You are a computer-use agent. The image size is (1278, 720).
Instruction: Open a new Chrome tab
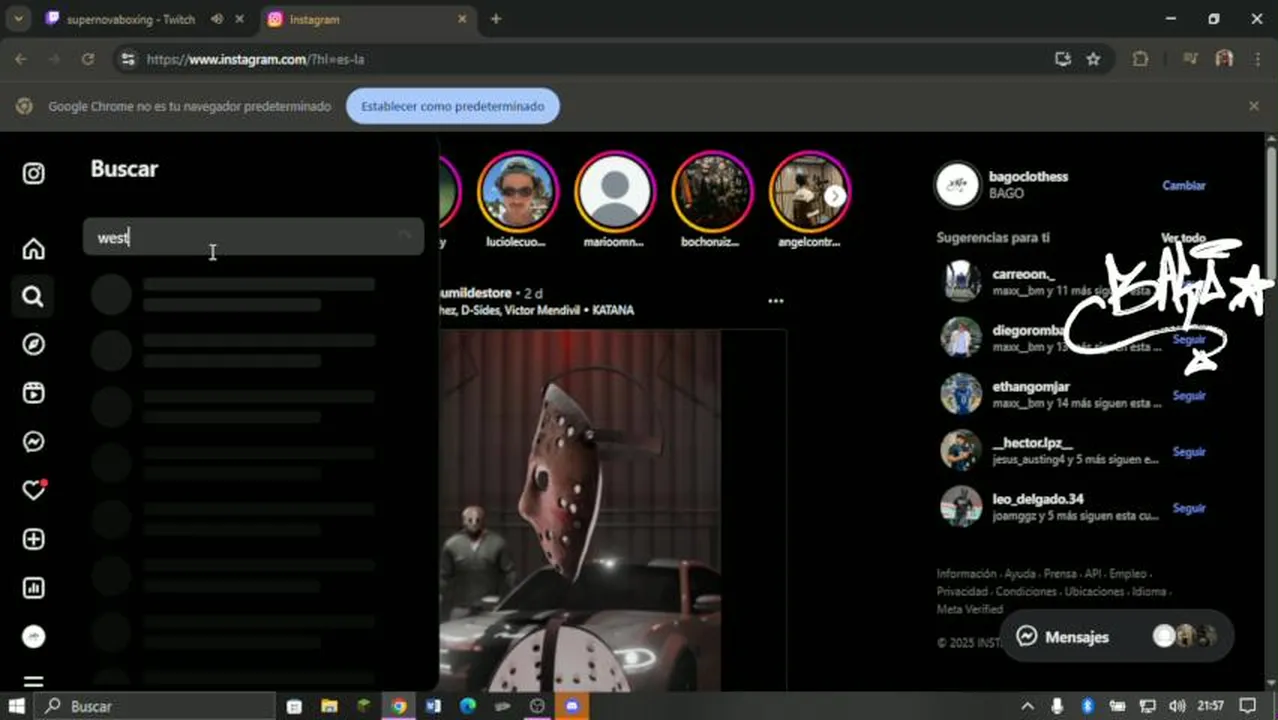495,19
